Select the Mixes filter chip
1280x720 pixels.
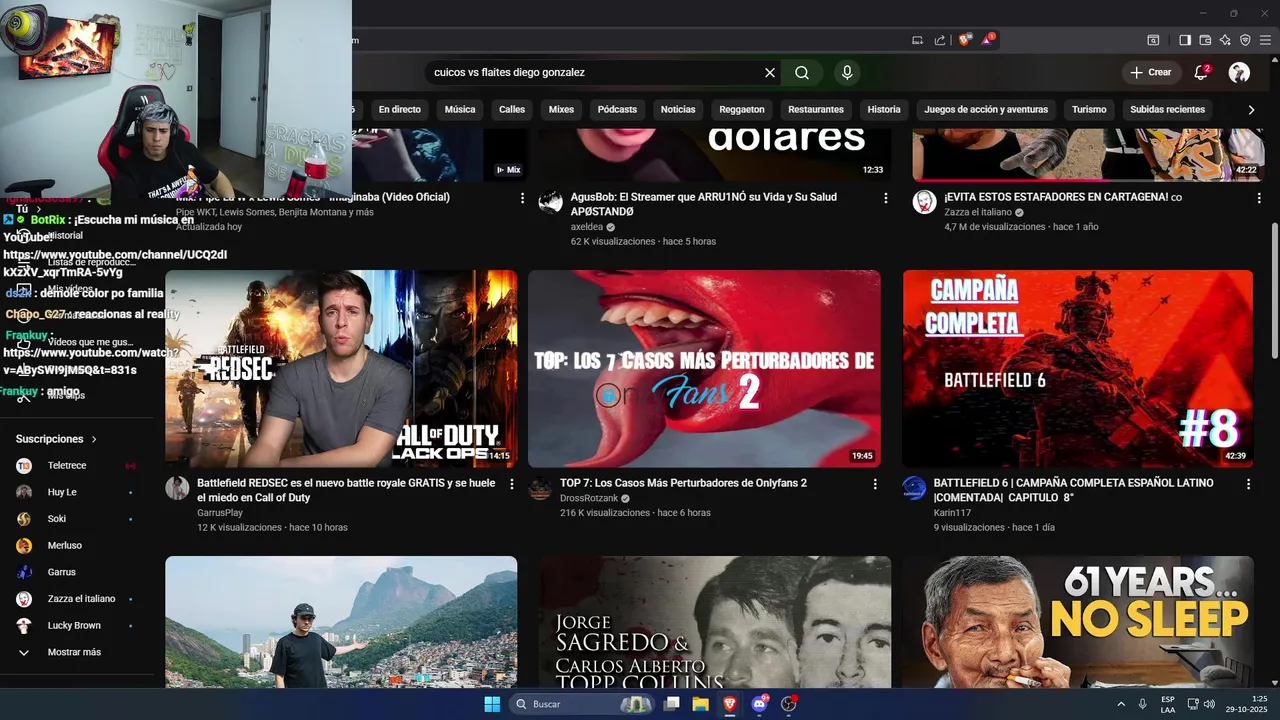pyautogui.click(x=562, y=109)
